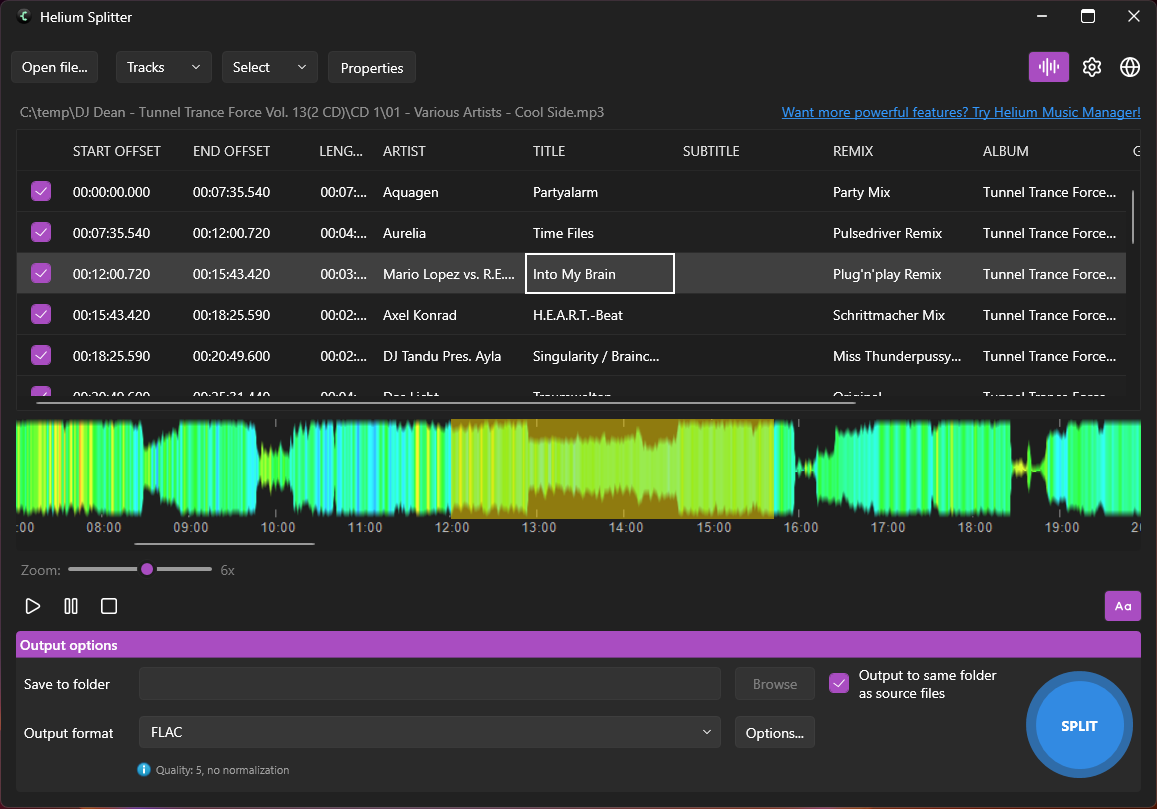Toggle the waveform view icon
The width and height of the screenshot is (1157, 809).
[x=1049, y=67]
